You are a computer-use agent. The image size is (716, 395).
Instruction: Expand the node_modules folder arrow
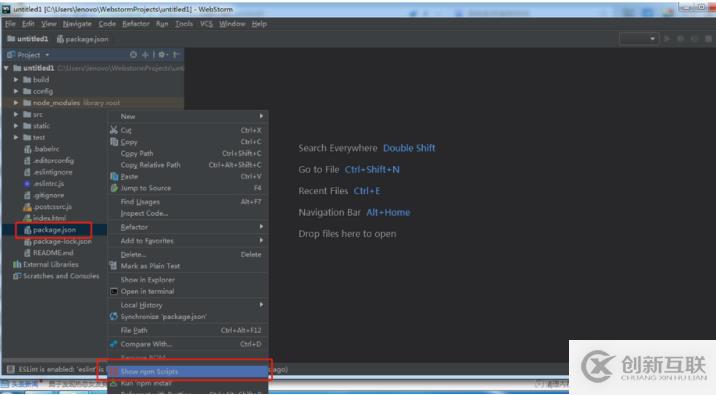coord(16,103)
